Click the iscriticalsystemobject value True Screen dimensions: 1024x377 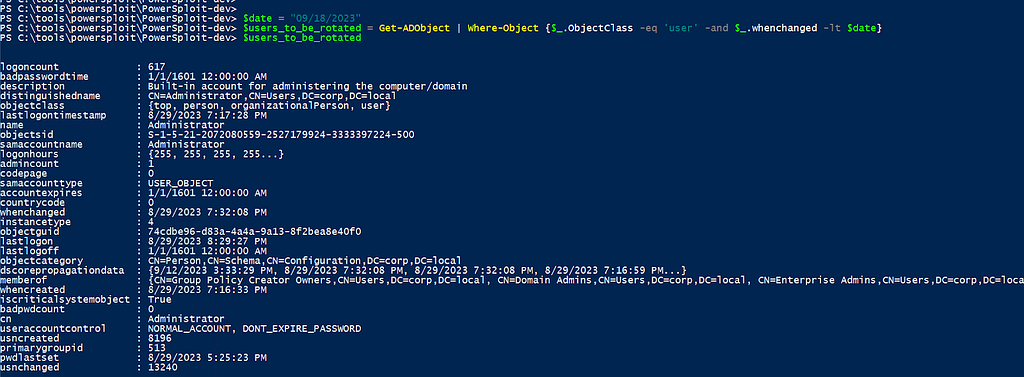(x=159, y=300)
